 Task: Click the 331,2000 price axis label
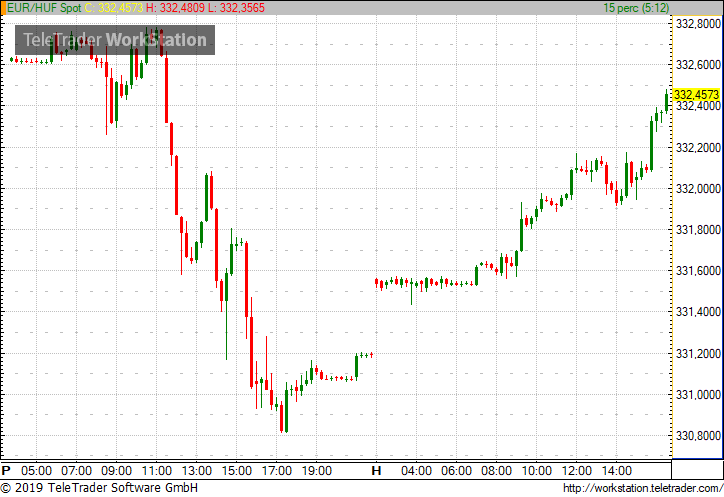pyautogui.click(x=698, y=354)
